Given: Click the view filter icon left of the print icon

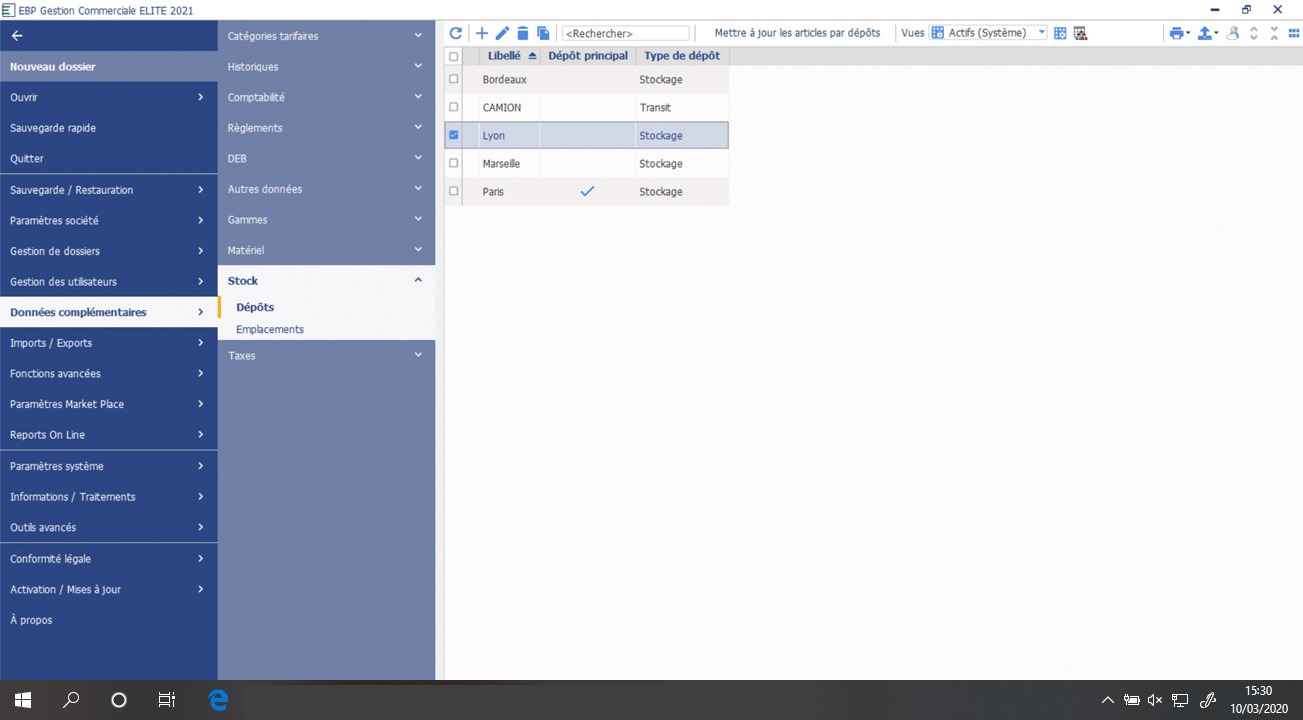Looking at the screenshot, I should pyautogui.click(x=1081, y=33).
